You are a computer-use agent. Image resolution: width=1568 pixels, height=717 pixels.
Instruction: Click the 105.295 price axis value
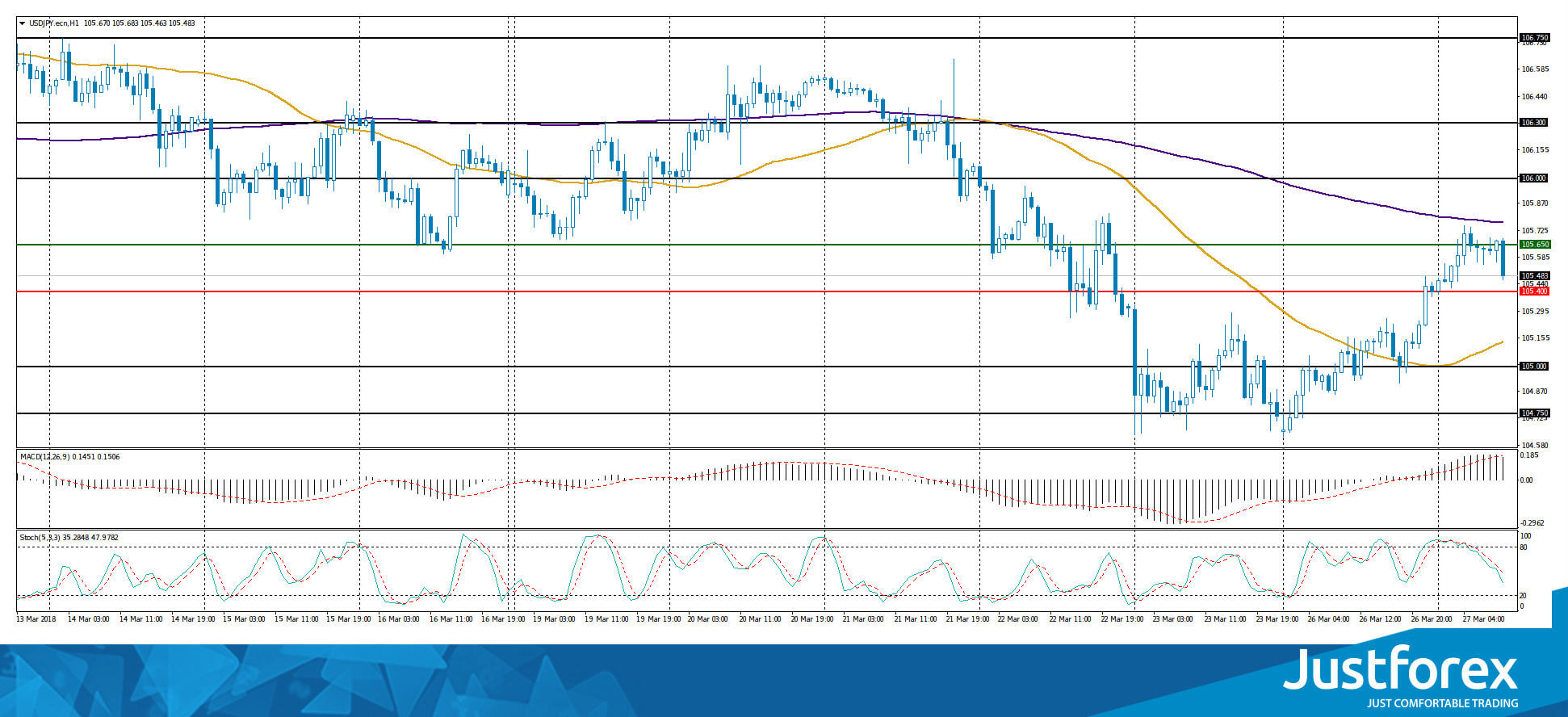pyautogui.click(x=1534, y=311)
